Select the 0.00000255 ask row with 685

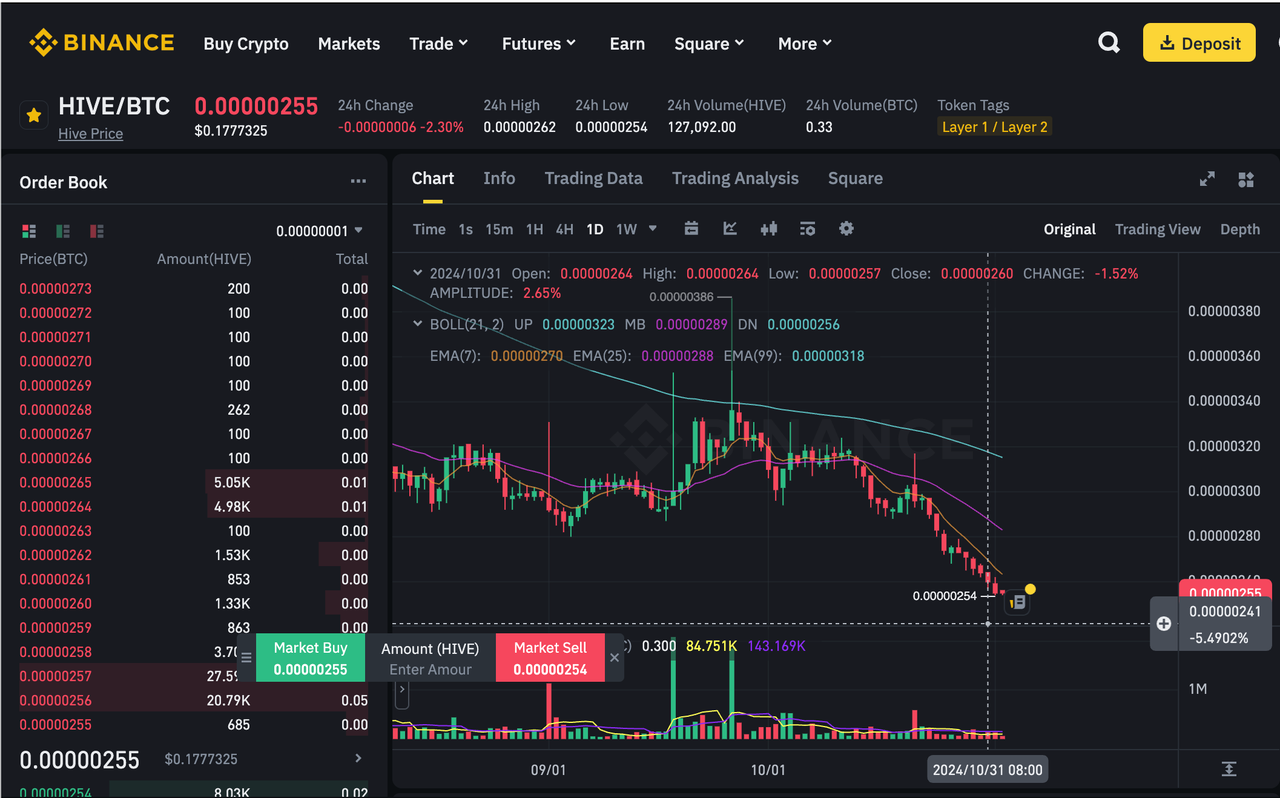[x=193, y=724]
